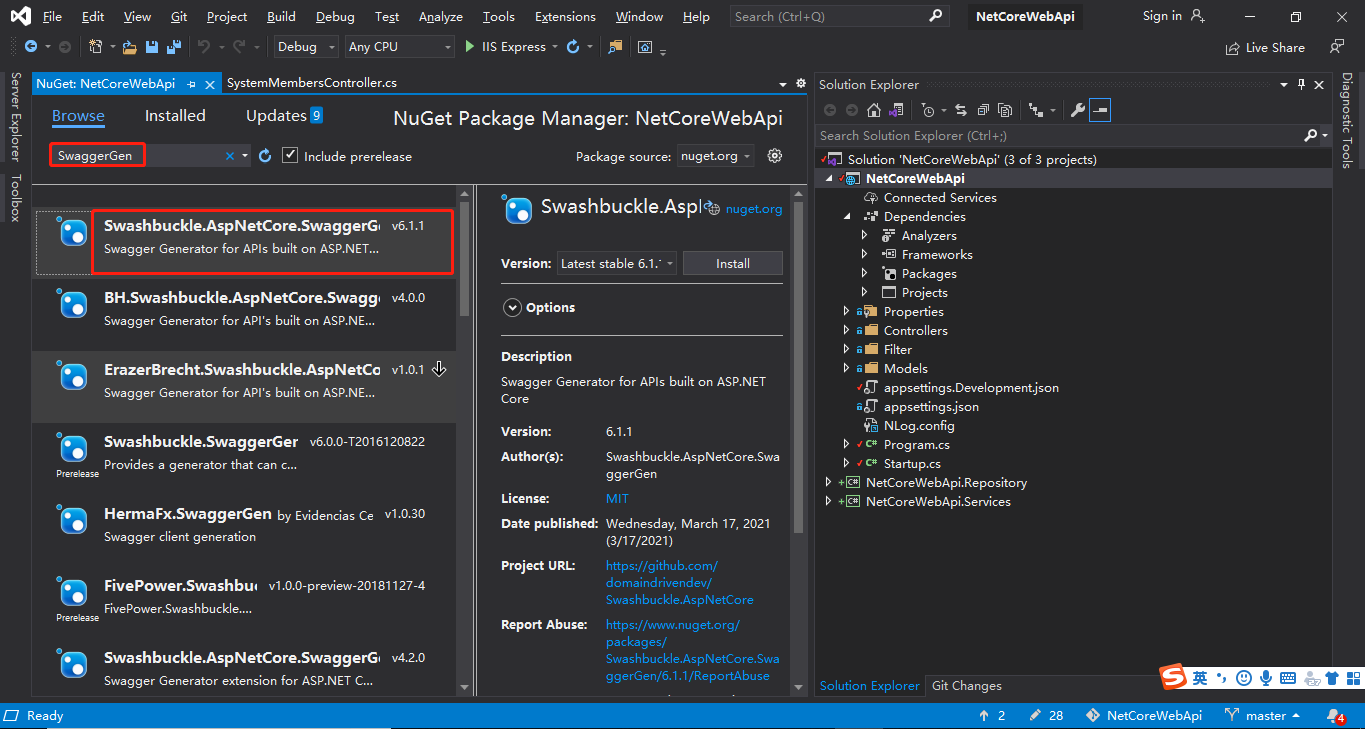Collapse the Dependencies node
This screenshot has height=729, width=1365.
(x=846, y=217)
